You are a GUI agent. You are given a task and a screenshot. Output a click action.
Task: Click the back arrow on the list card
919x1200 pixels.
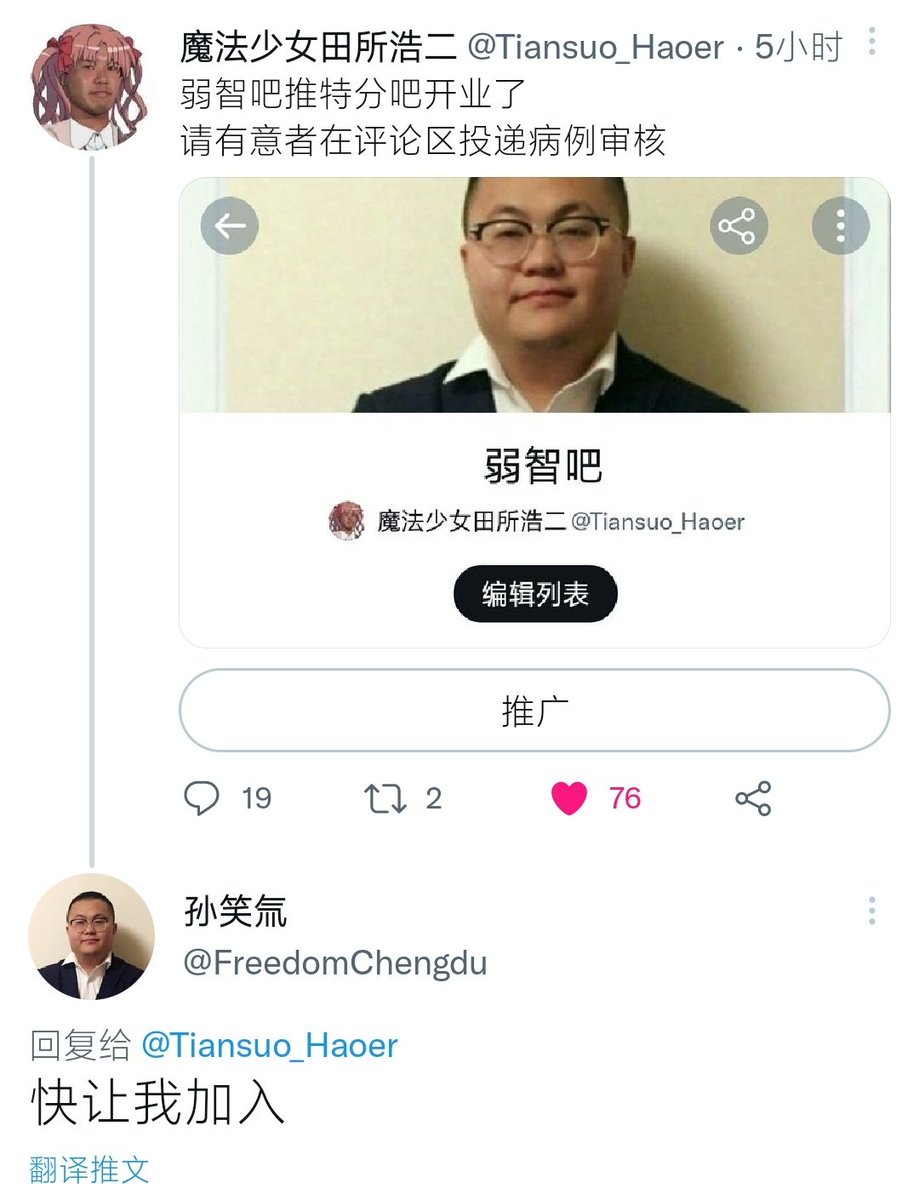pos(230,226)
